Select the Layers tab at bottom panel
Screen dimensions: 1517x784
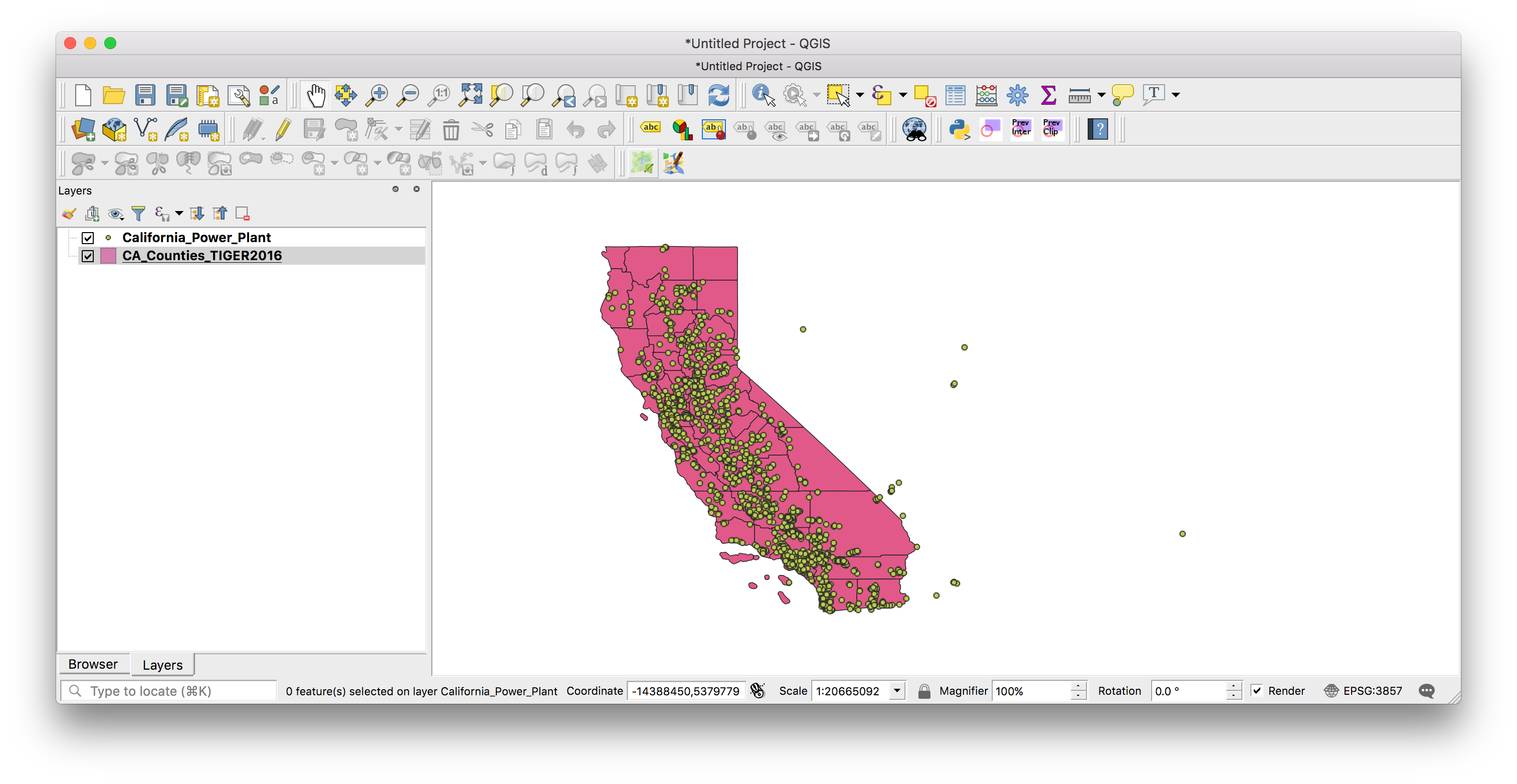163,664
